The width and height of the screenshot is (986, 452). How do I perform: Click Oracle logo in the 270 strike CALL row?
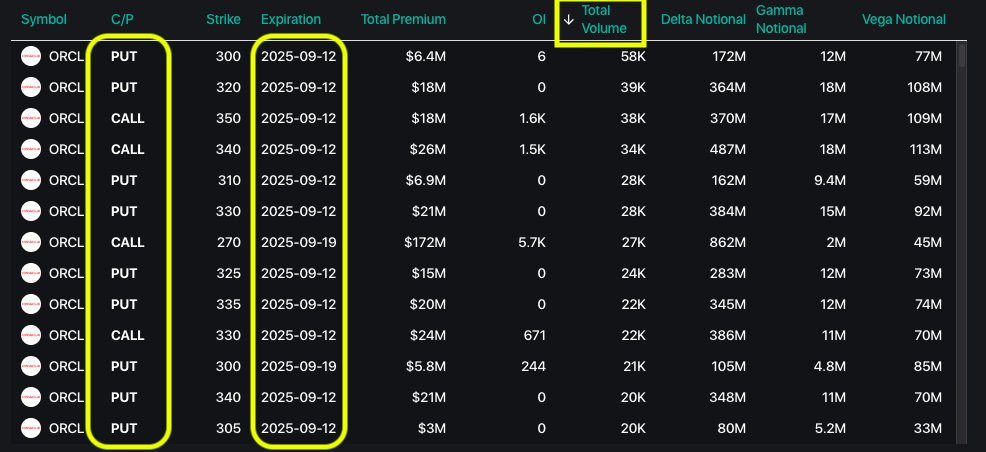[31, 242]
